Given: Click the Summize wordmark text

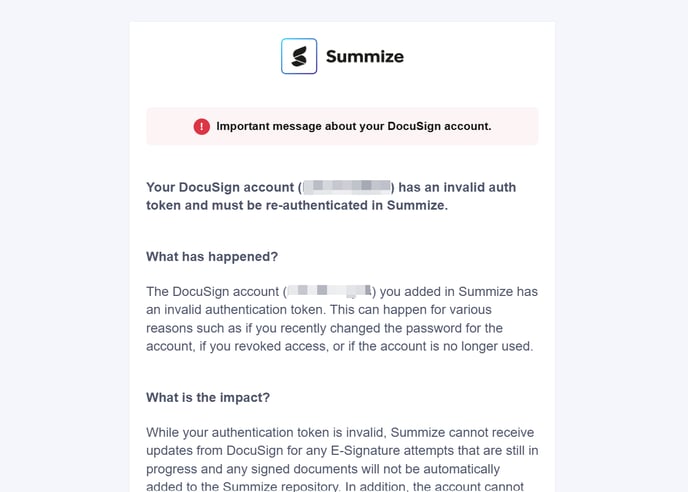Looking at the screenshot, I should (x=364, y=57).
